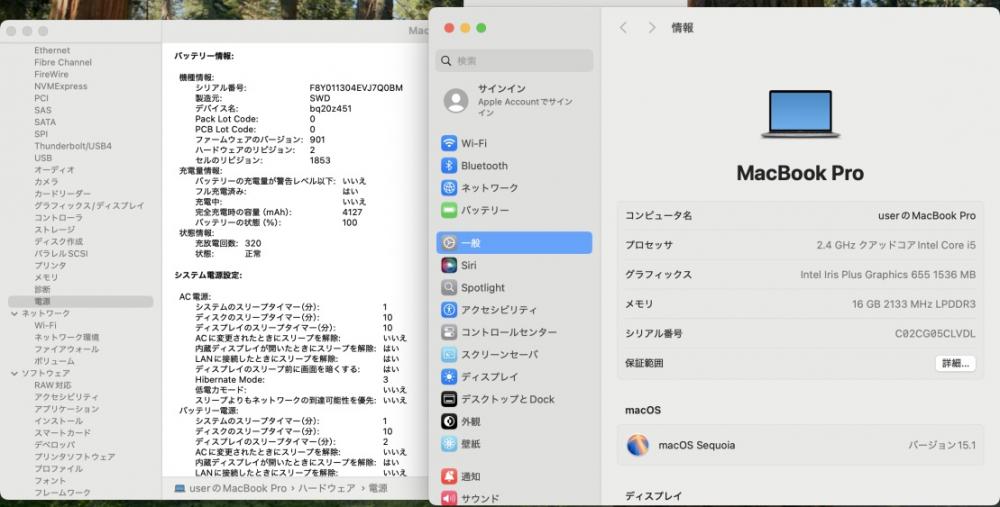Click the 詳細... warranty button

pyautogui.click(x=955, y=364)
